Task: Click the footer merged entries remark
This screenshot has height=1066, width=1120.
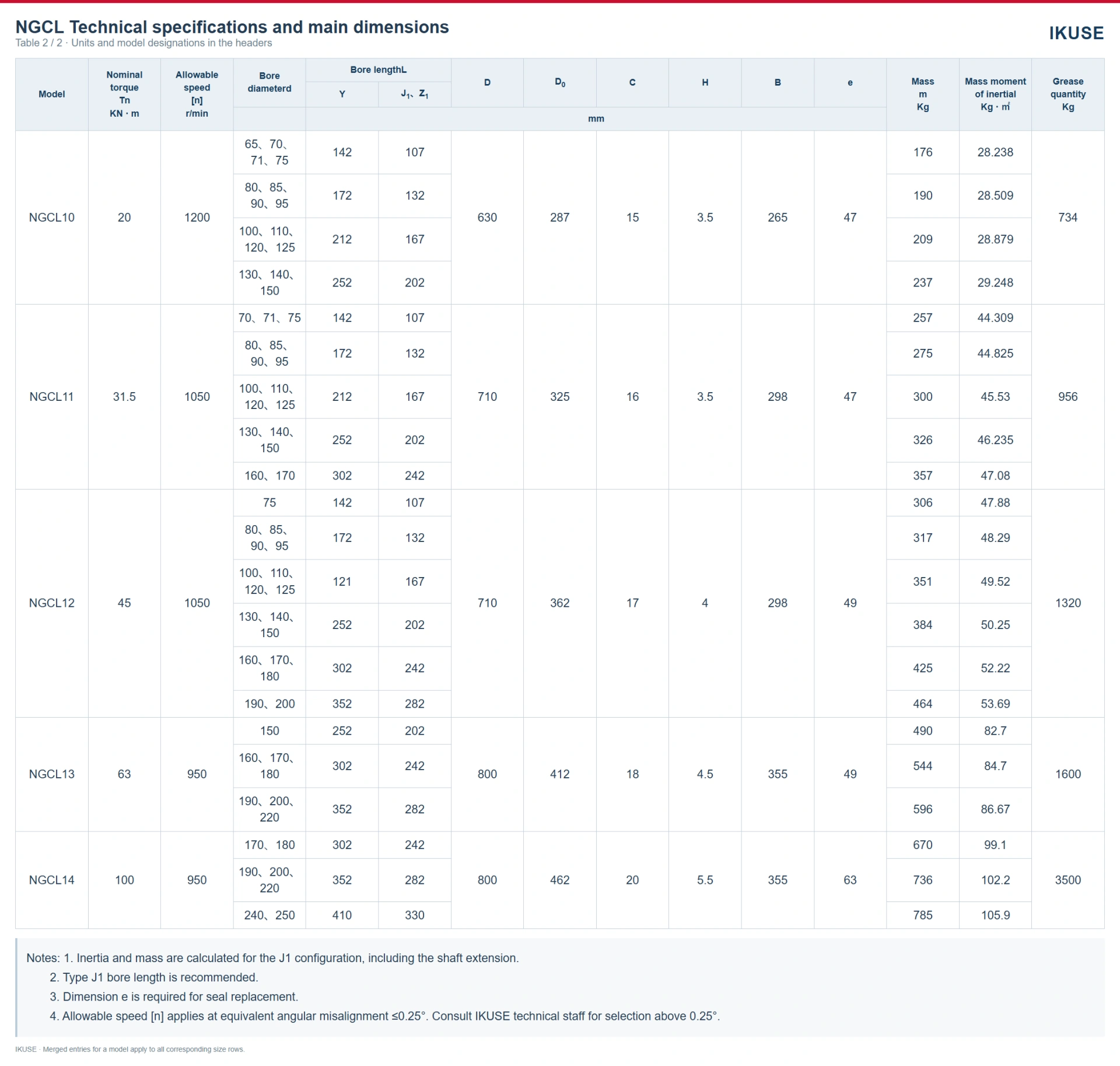Action: tap(130, 1049)
